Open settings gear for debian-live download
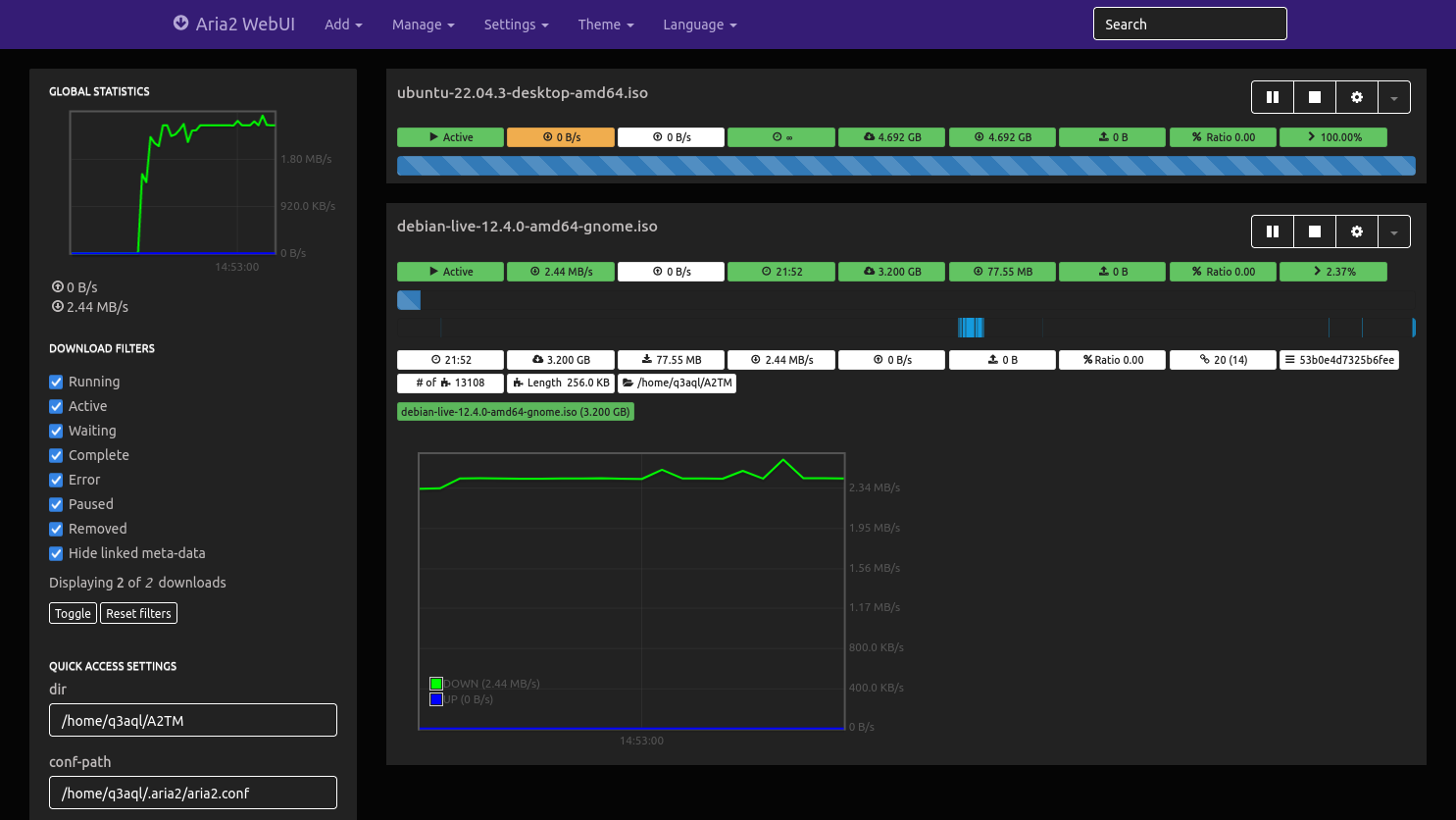1456x820 pixels. coord(1357,231)
